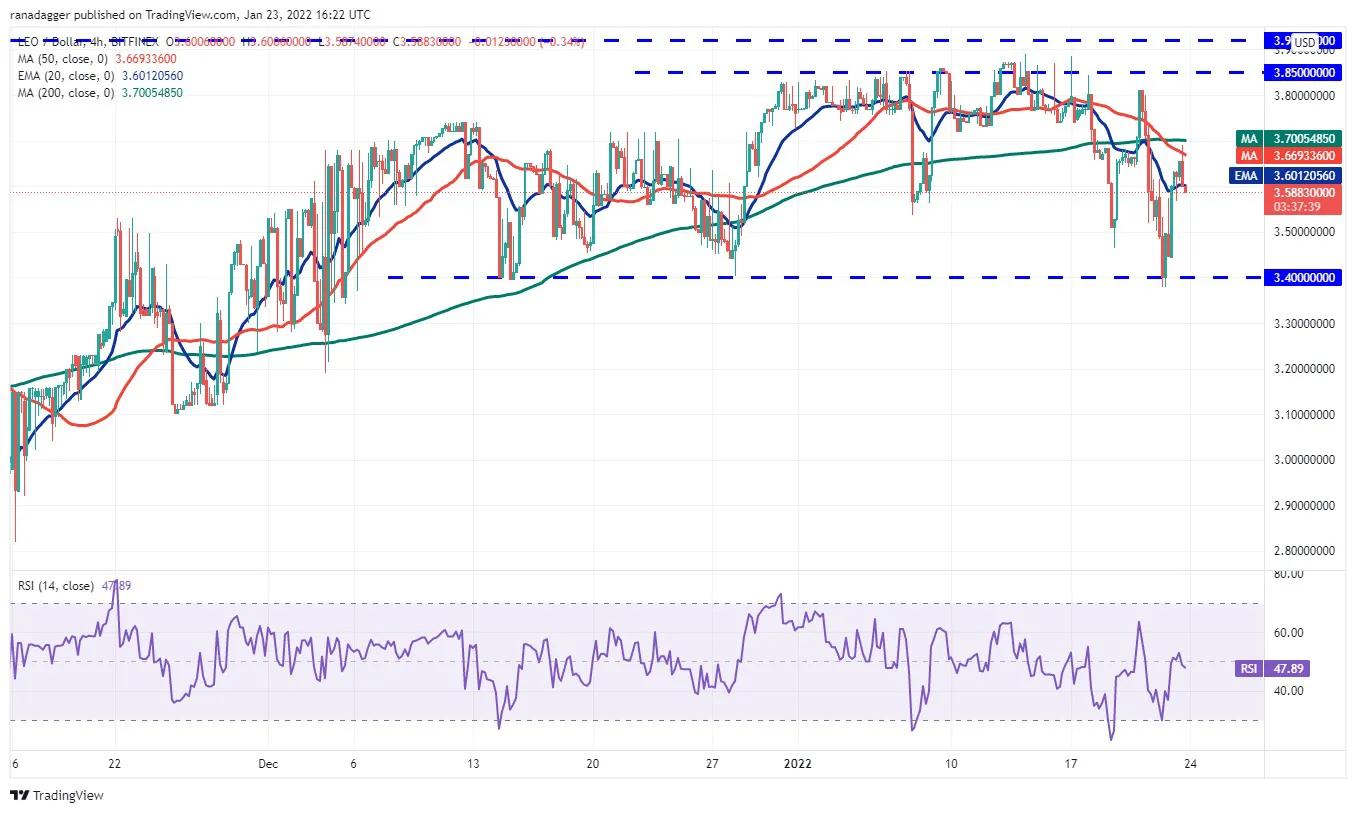Viewport: 1356px width, 813px height.
Task: Click the RSI (14, close) indicator legend
Action: 76,585
